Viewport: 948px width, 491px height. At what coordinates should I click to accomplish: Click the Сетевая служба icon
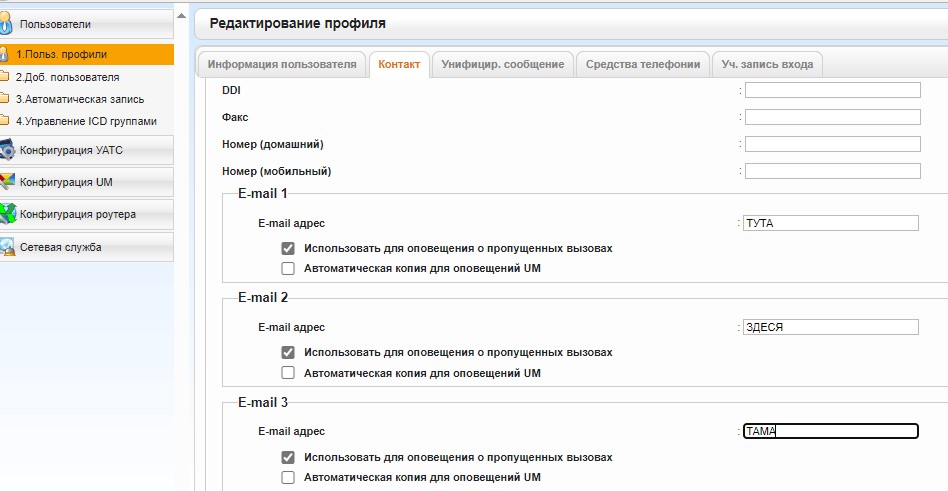coord(7,247)
